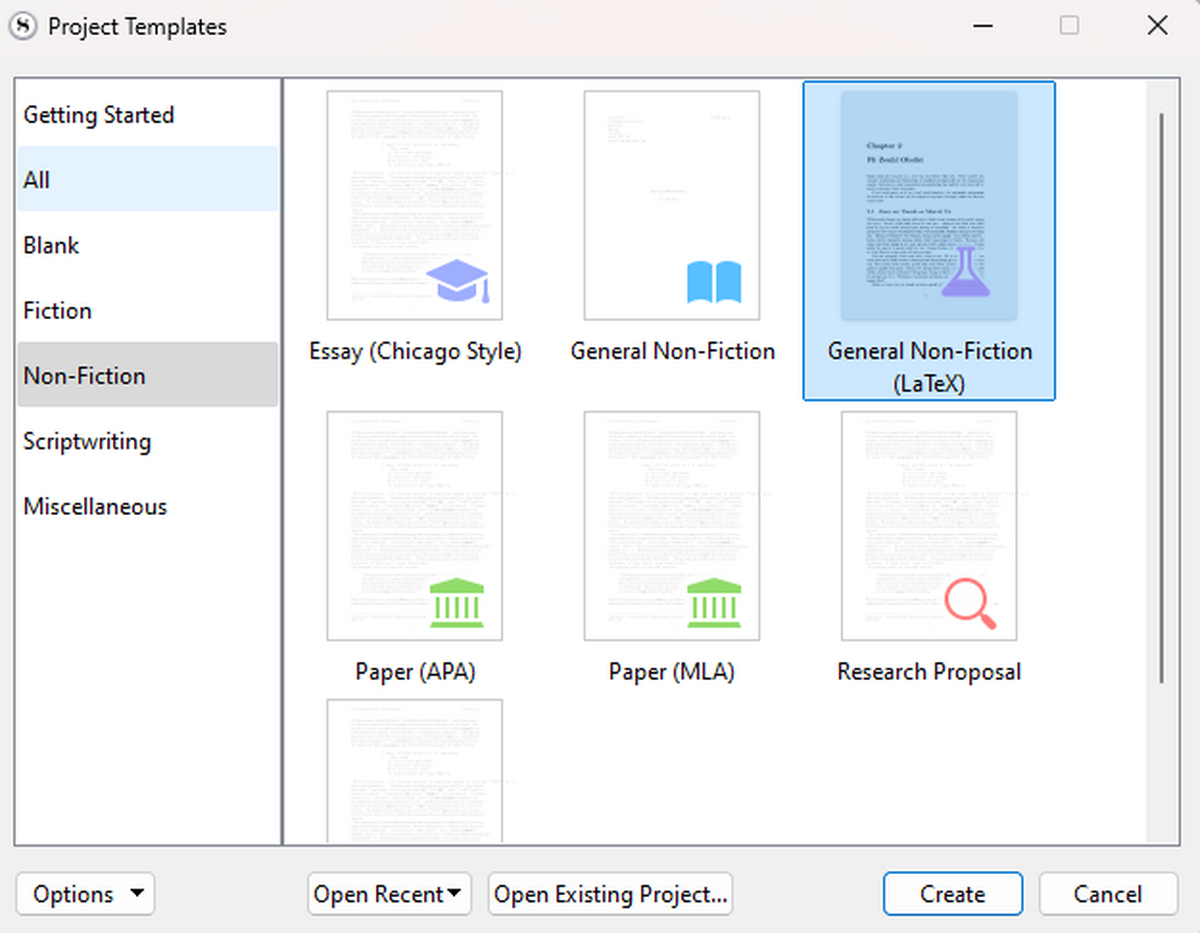Image resolution: width=1200 pixels, height=933 pixels.
Task: Switch to the Fiction category
Action: (x=57, y=310)
